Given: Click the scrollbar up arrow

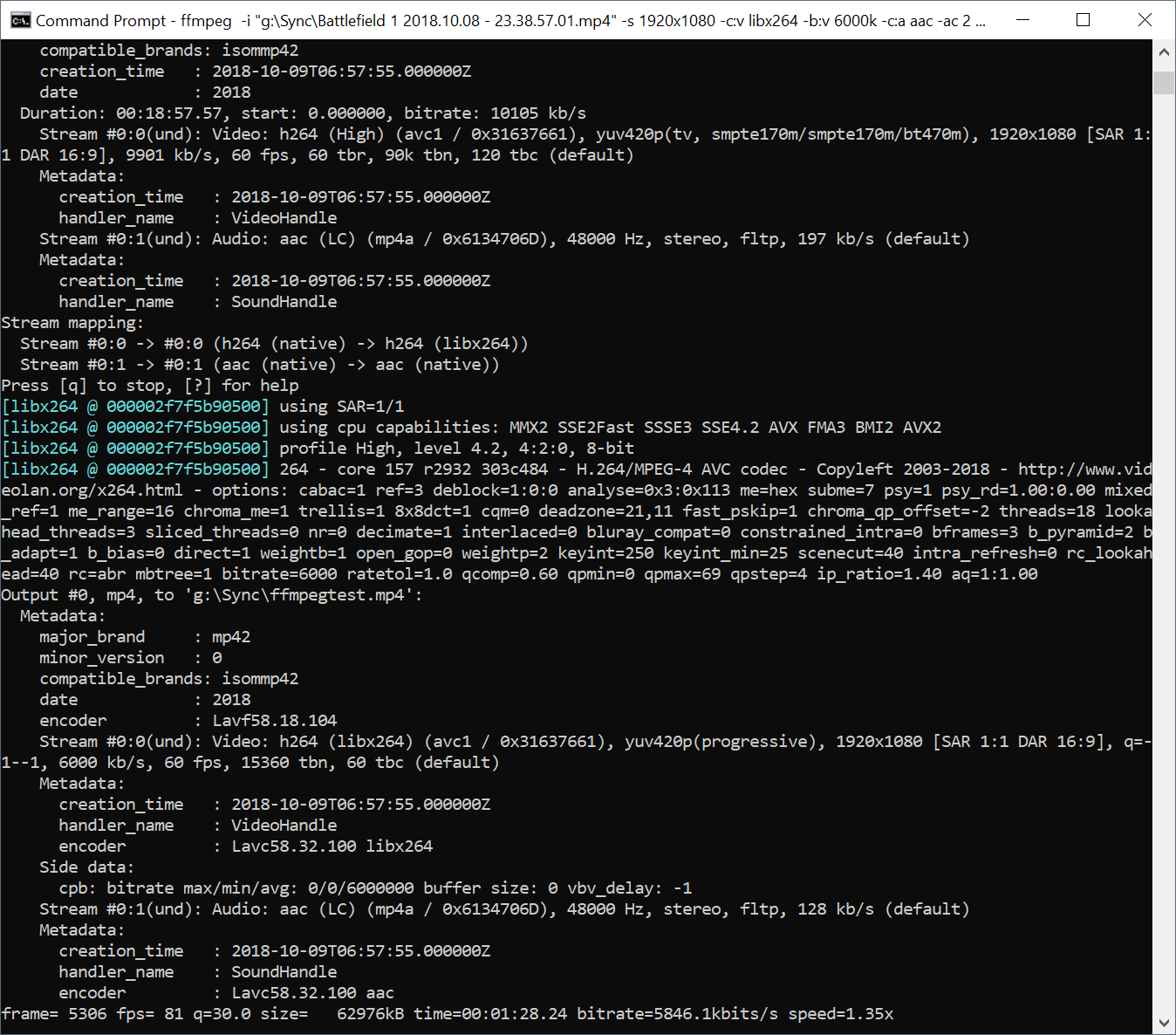Looking at the screenshot, I should 1164,52.
